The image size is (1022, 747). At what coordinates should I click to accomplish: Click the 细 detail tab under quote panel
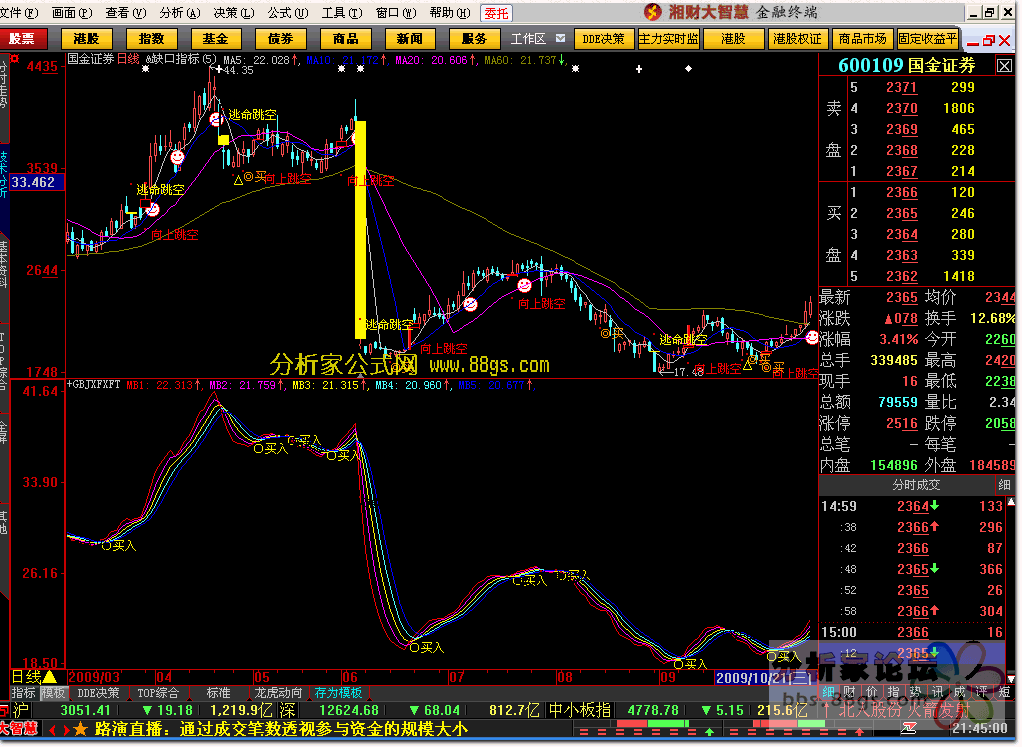click(x=828, y=692)
